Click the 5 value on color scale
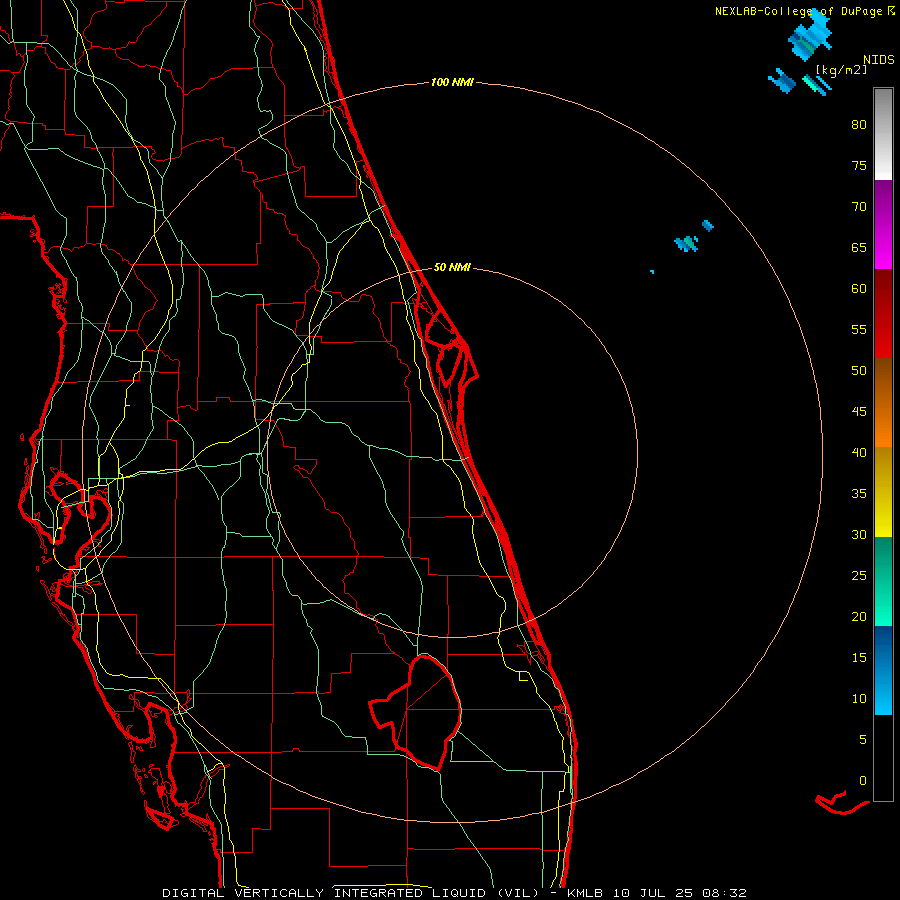Viewport: 900px width, 900px height. click(x=863, y=740)
